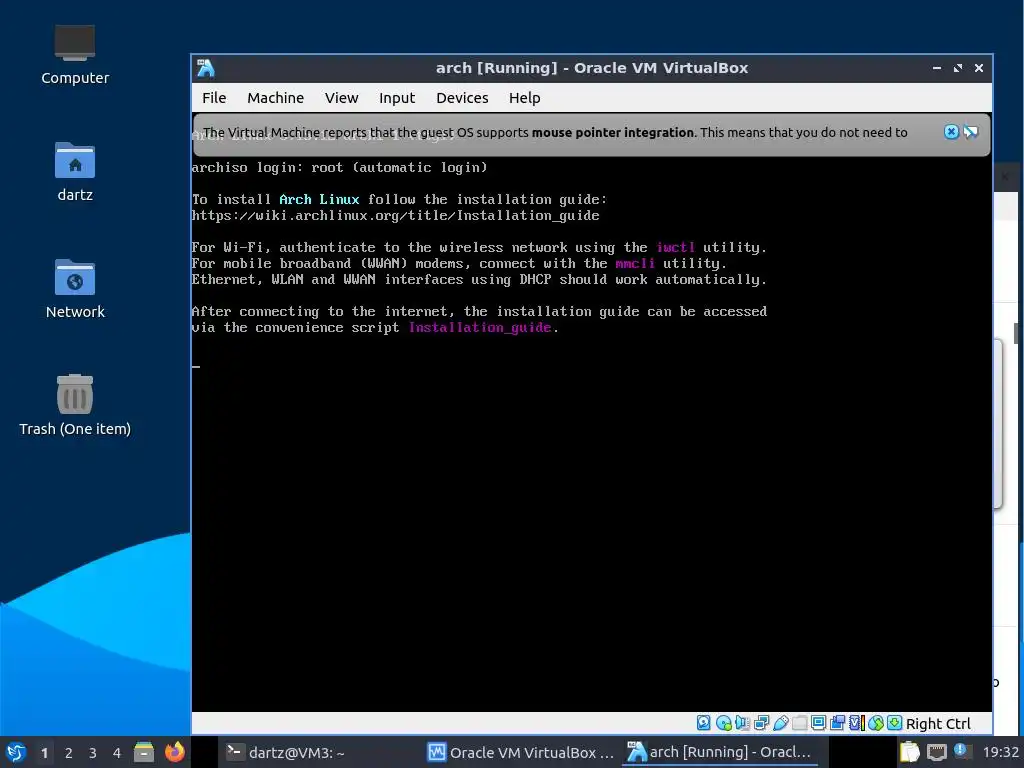Open the application start menu in the taskbar
The height and width of the screenshot is (768, 1024).
[x=16, y=752]
